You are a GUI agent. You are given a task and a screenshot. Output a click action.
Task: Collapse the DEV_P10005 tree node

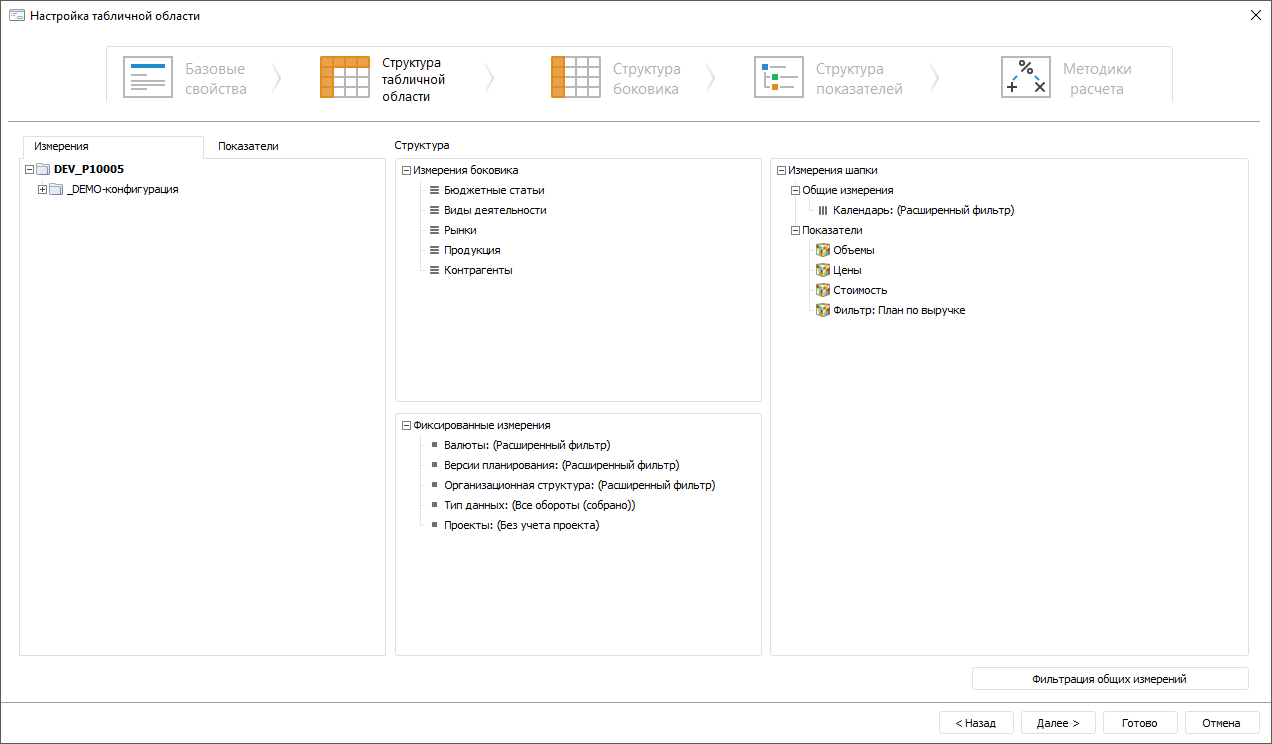[x=29, y=170]
